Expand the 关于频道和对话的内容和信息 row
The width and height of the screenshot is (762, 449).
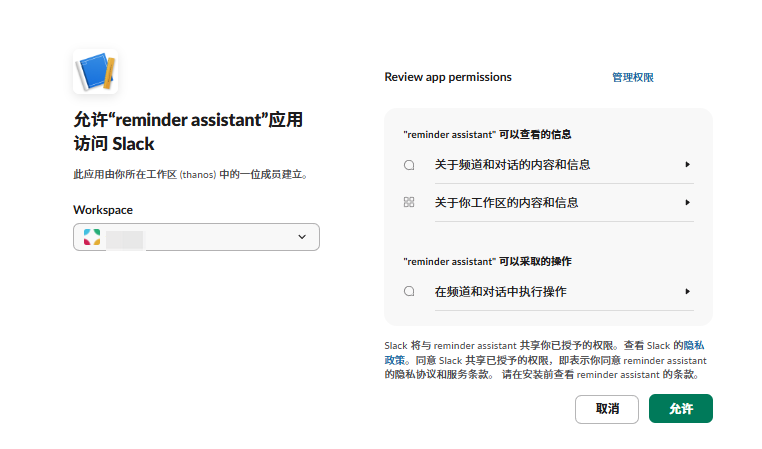[x=548, y=165]
